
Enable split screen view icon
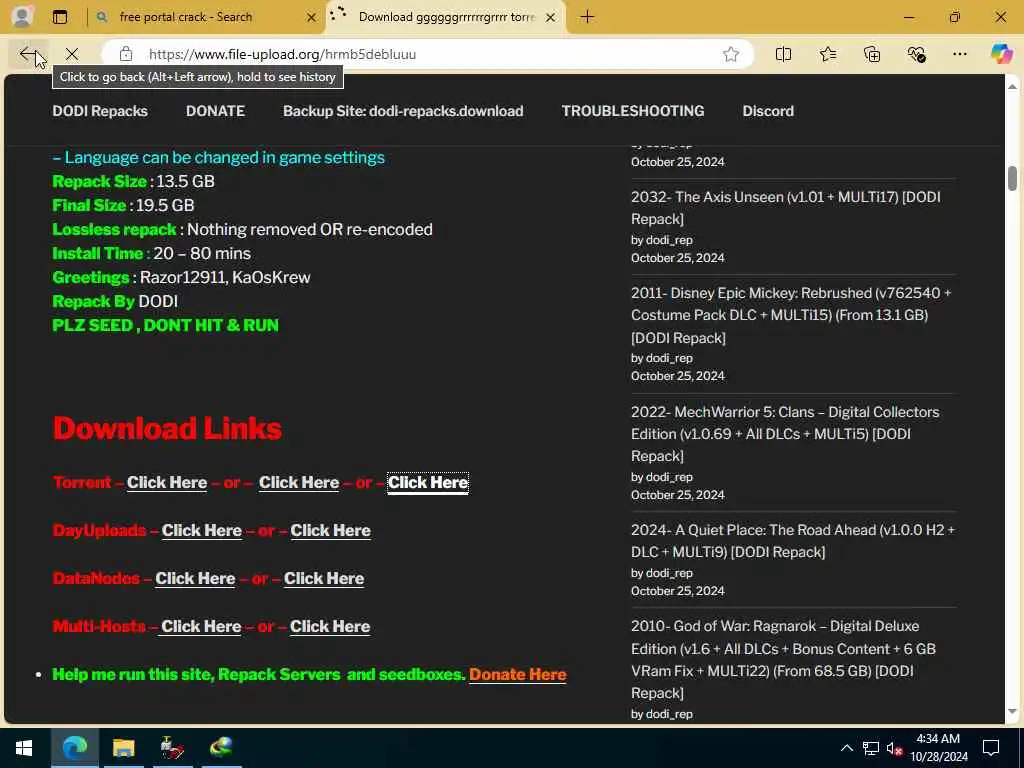(x=783, y=54)
